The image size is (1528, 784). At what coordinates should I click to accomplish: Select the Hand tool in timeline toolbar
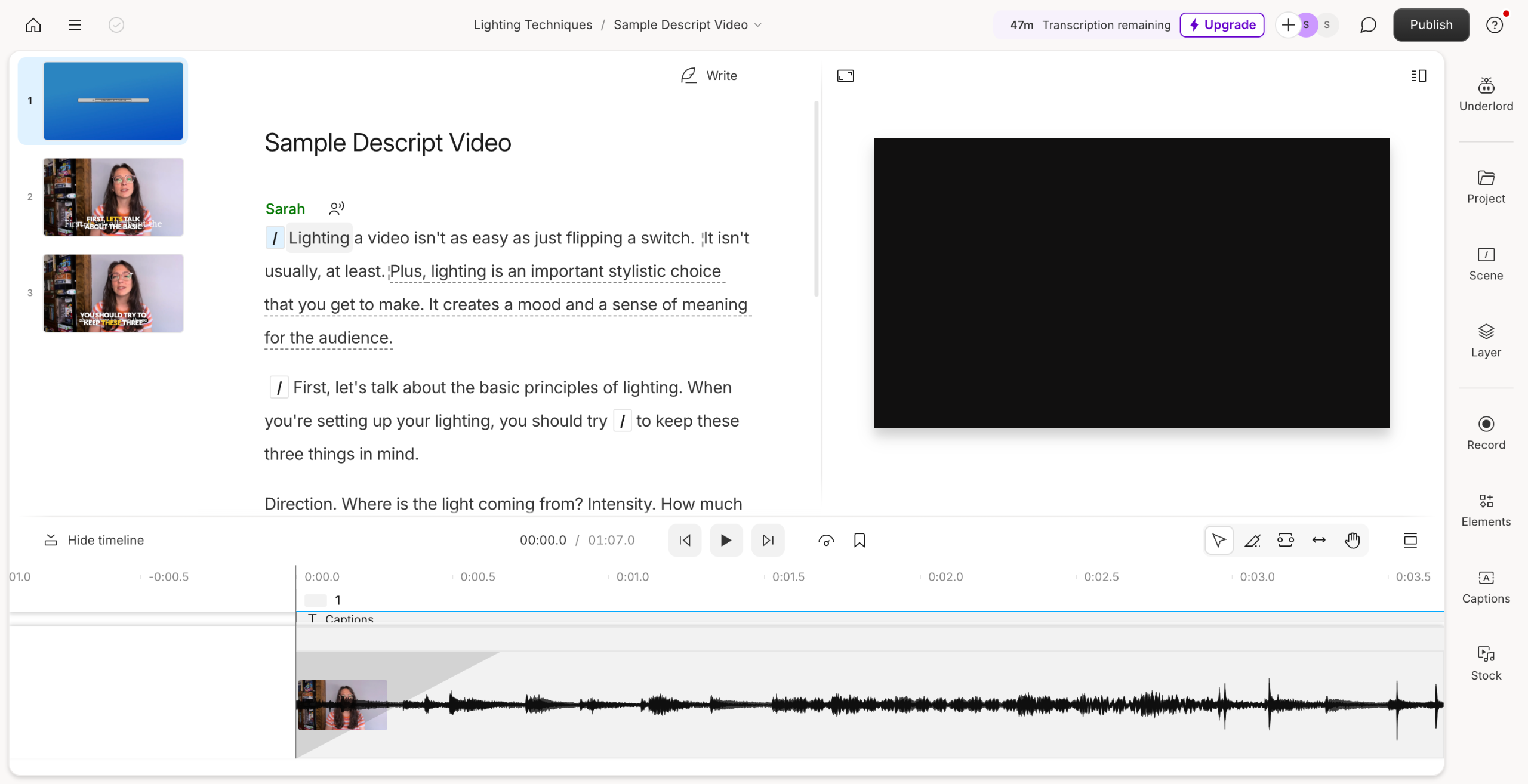coord(1352,540)
